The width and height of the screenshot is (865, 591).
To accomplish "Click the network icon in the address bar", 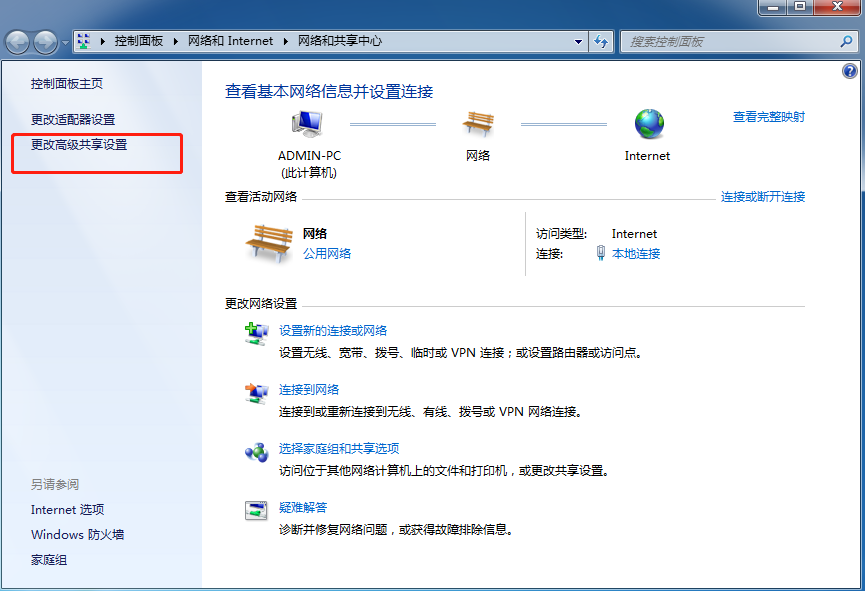I will coord(84,42).
